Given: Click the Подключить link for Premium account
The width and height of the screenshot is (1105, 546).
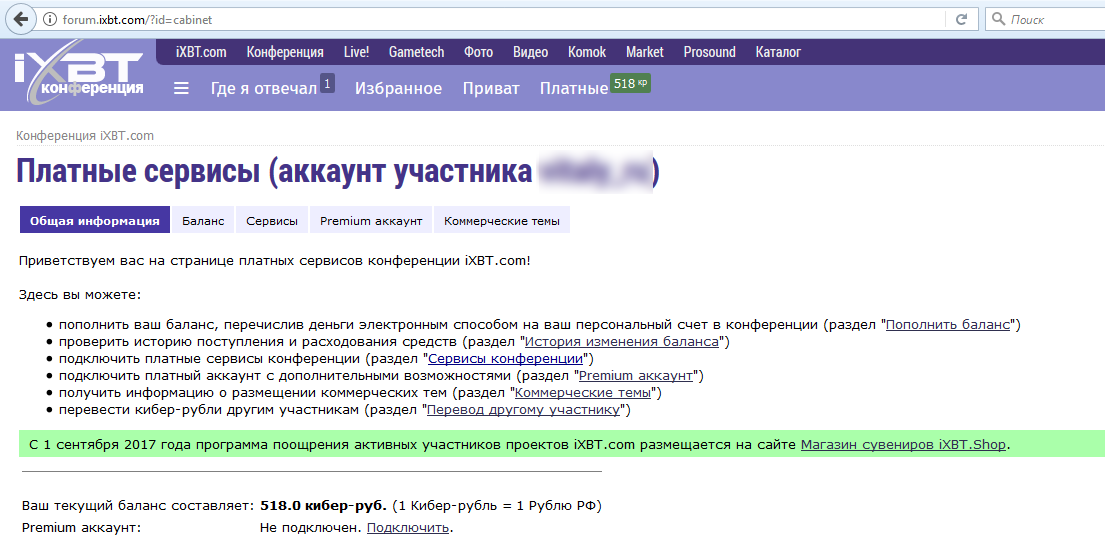Looking at the screenshot, I should [x=408, y=528].
